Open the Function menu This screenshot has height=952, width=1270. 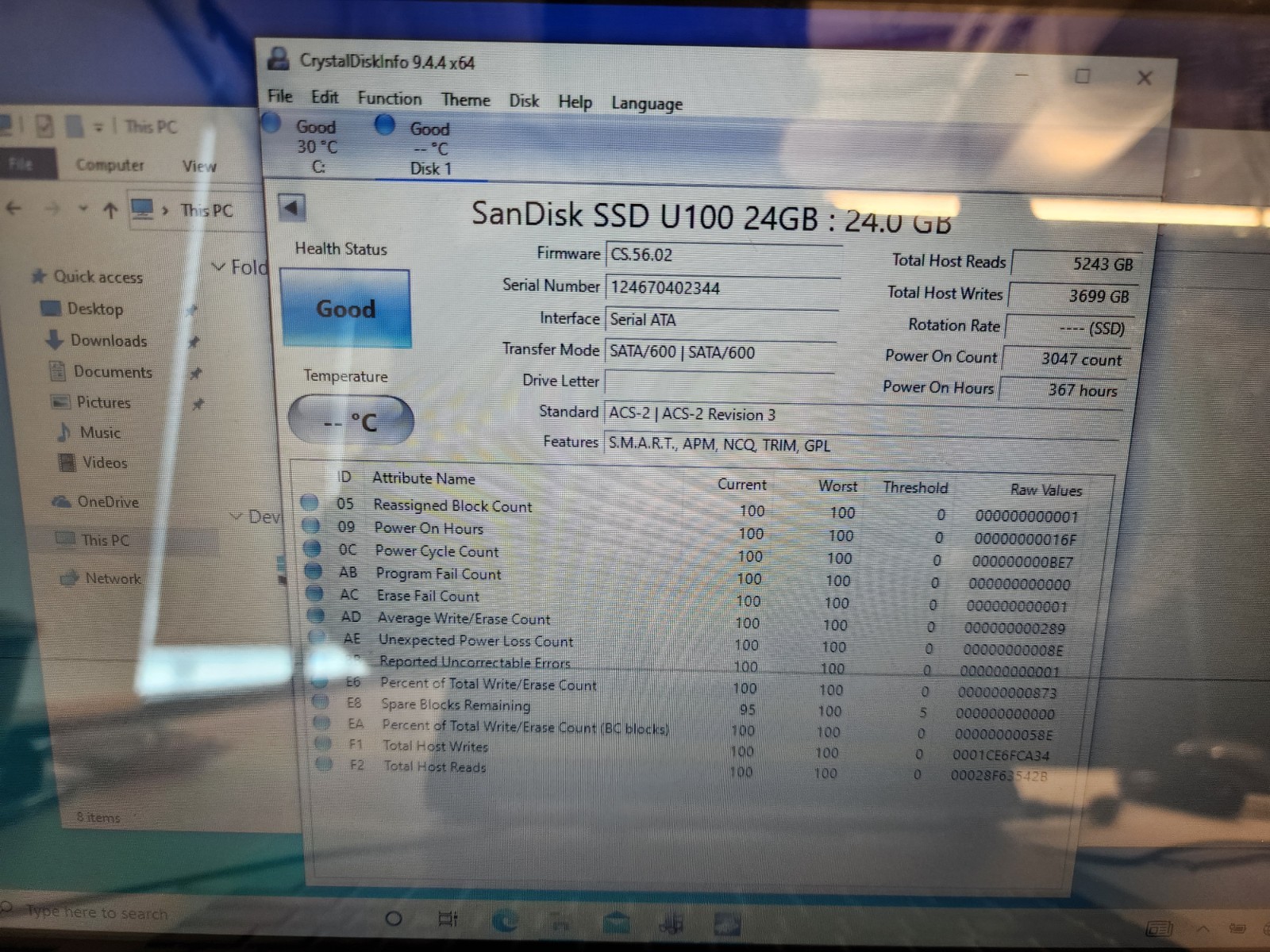point(390,98)
